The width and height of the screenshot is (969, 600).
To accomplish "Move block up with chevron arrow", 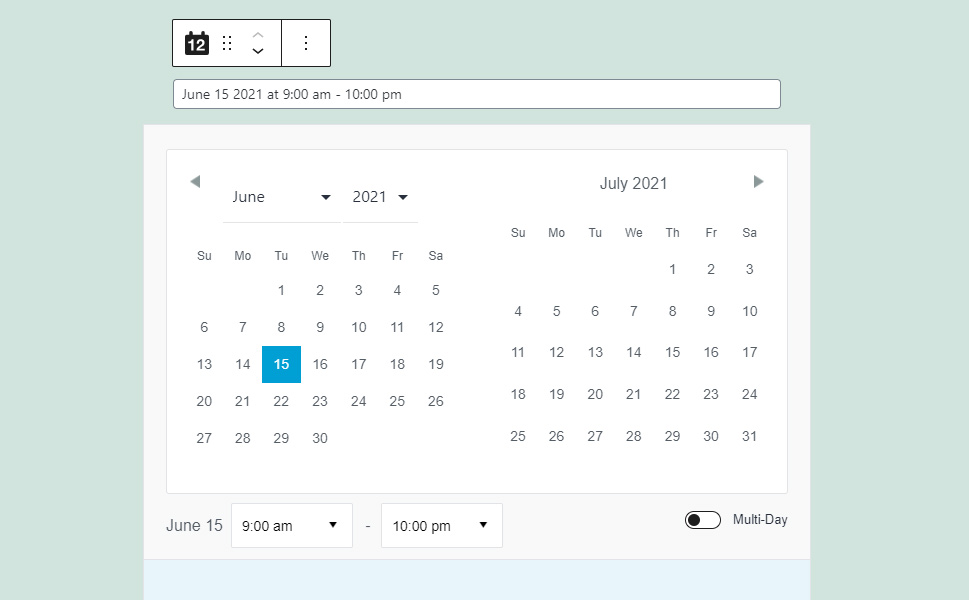I will pos(258,35).
